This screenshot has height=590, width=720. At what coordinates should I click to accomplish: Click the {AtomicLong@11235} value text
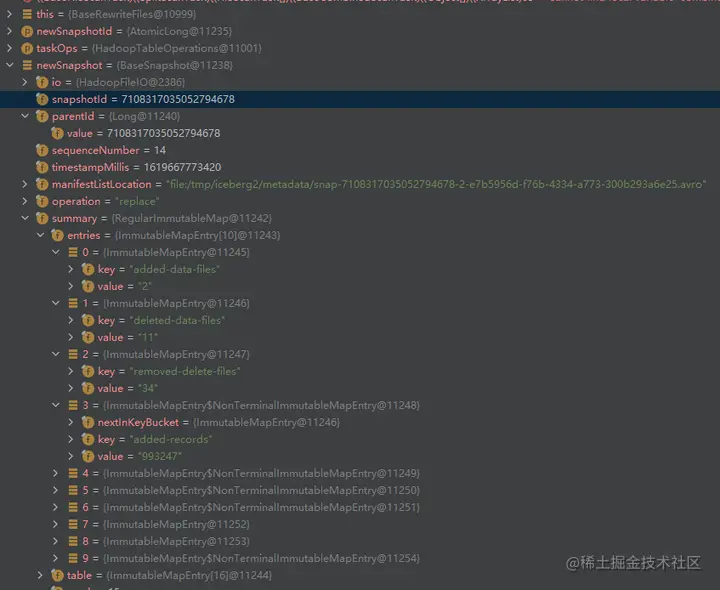pyautogui.click(x=179, y=31)
